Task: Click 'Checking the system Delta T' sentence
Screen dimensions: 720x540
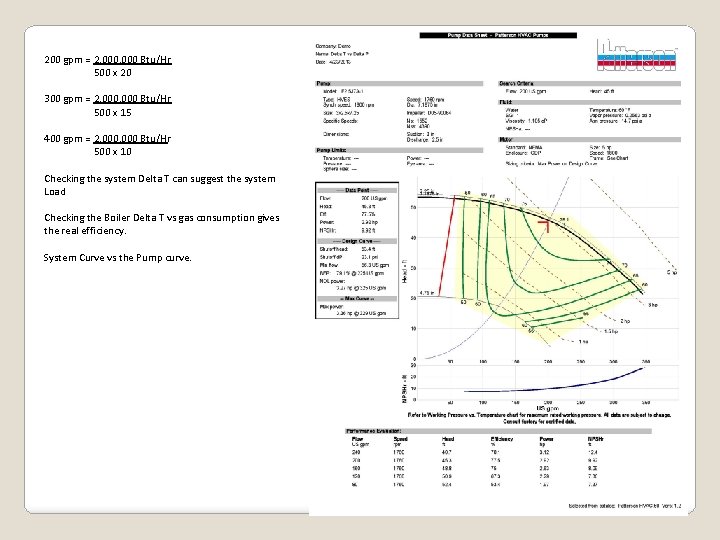Action: tap(160, 185)
